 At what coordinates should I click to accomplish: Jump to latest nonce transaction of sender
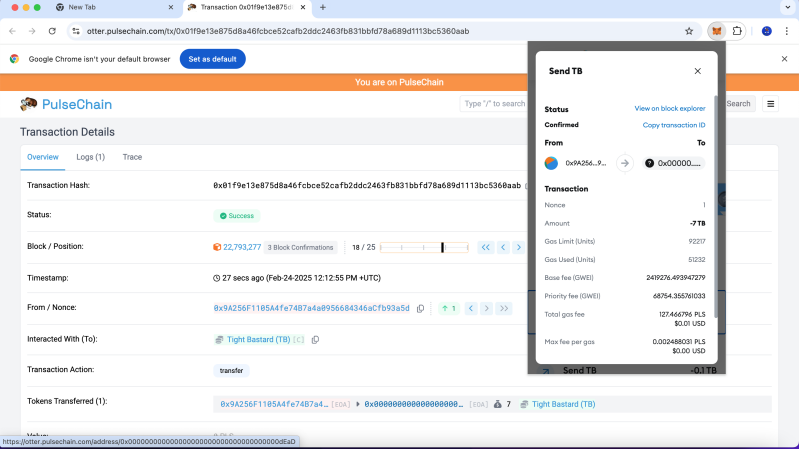(x=504, y=308)
